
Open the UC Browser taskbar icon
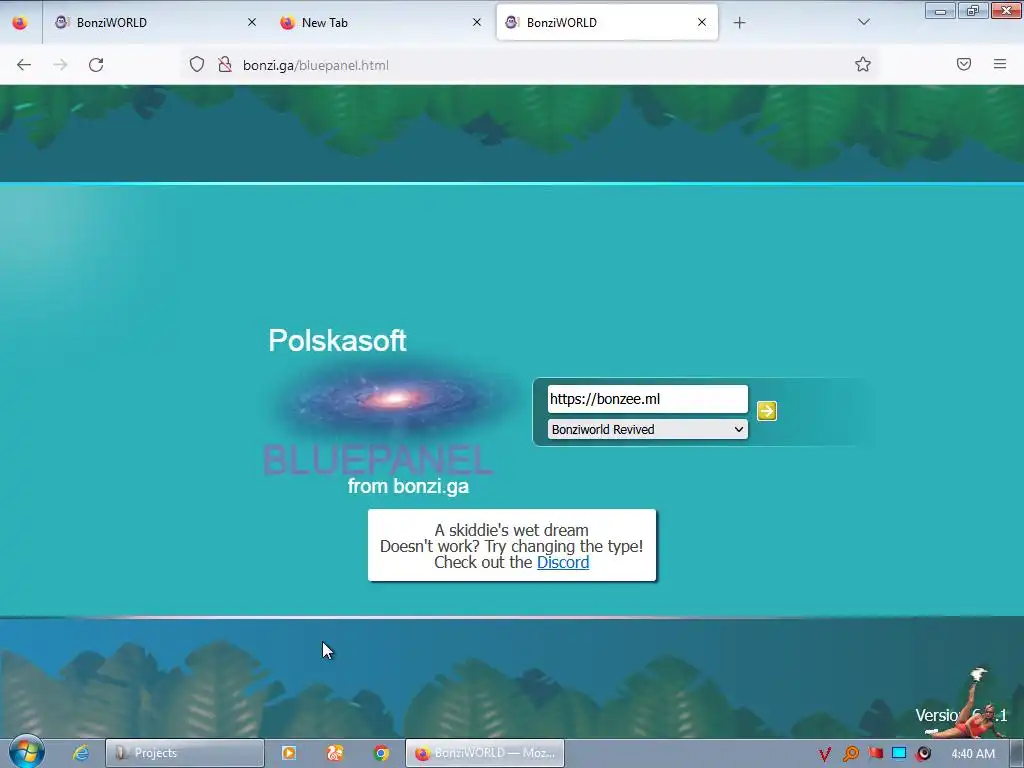click(335, 753)
